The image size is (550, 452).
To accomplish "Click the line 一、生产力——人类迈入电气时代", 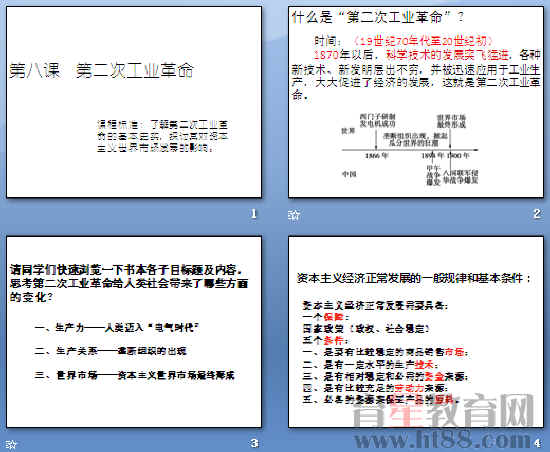I will [117, 328].
